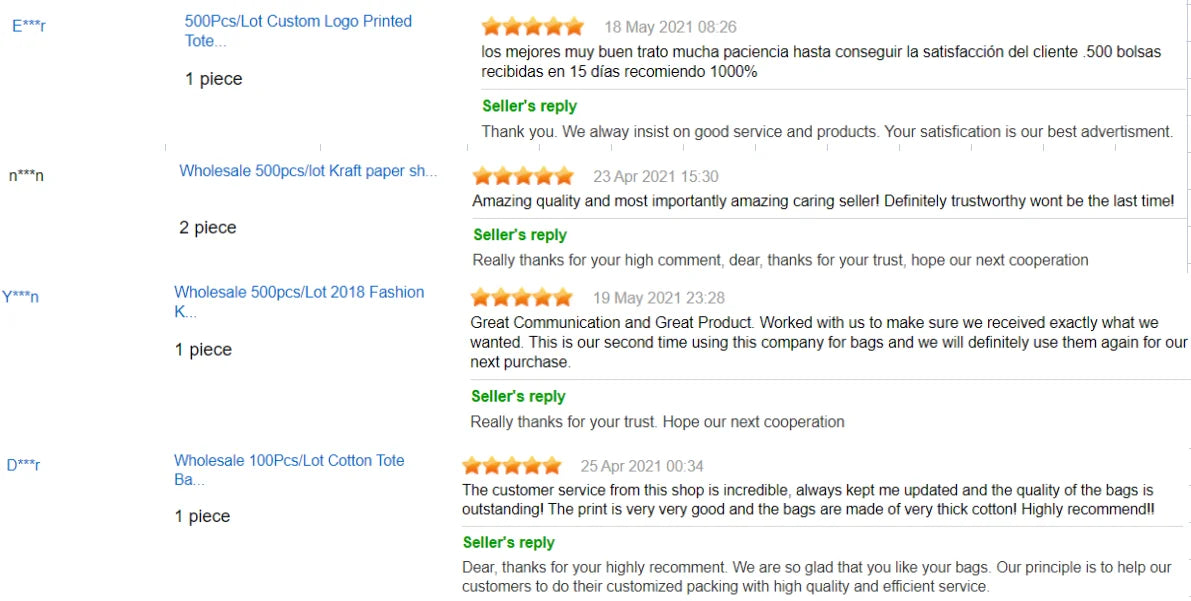Screen dimensions: 1191x601
Task: Click the review praising very thick cotton bags
Action: click(807, 500)
